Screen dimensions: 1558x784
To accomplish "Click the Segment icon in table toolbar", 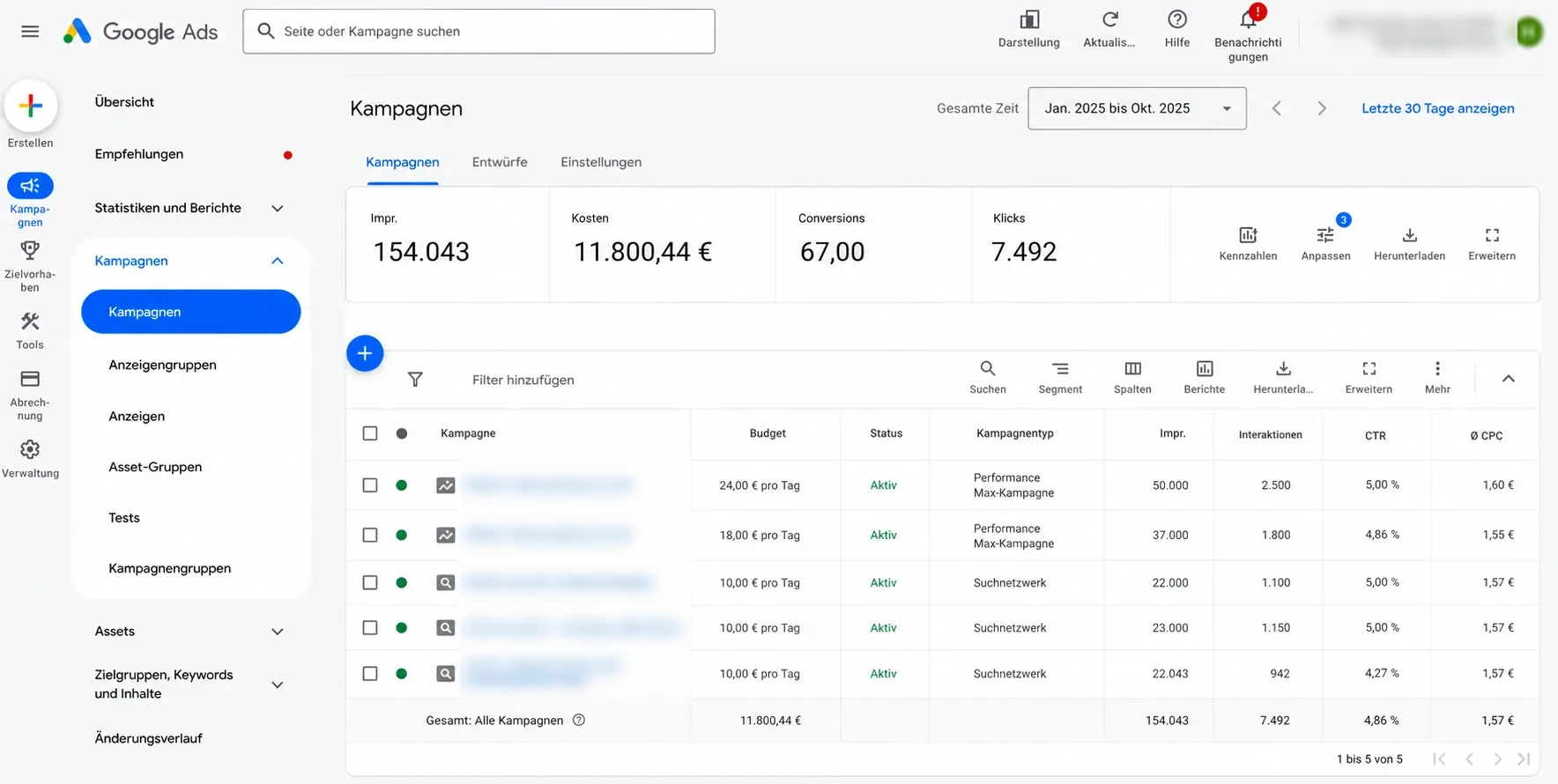I will point(1060,368).
